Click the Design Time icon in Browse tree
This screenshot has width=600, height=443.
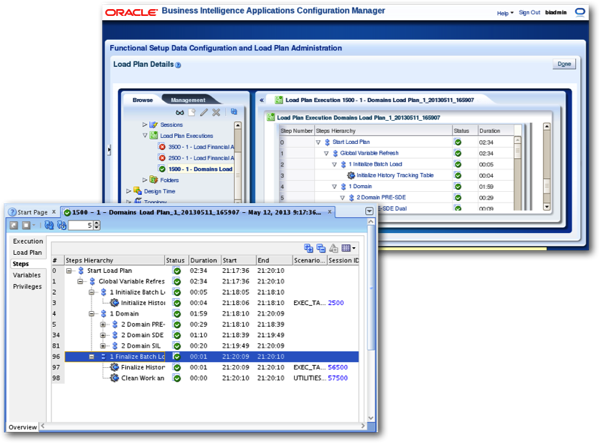[x=137, y=191]
